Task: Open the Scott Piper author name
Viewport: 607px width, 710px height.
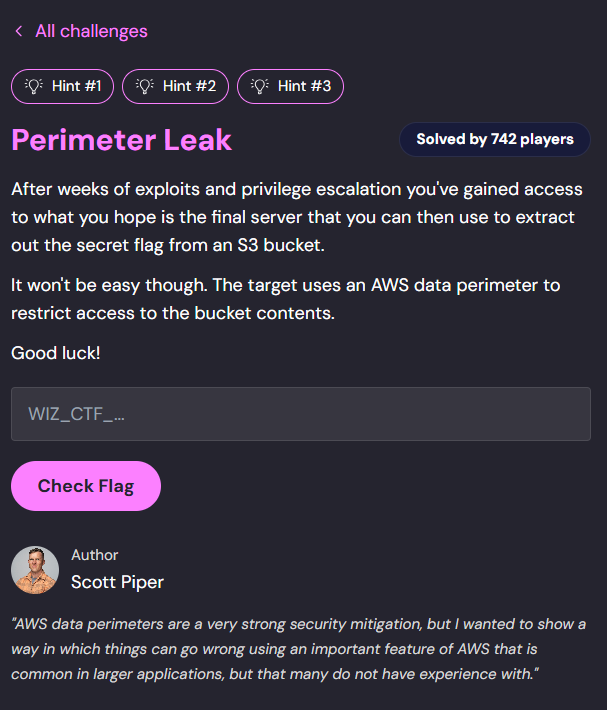Action: click(x=117, y=582)
